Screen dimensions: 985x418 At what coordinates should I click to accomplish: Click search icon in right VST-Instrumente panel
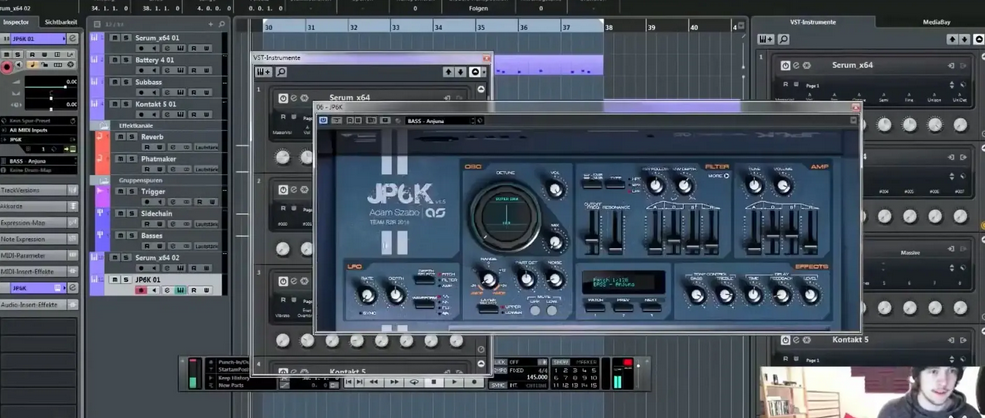tap(783, 39)
